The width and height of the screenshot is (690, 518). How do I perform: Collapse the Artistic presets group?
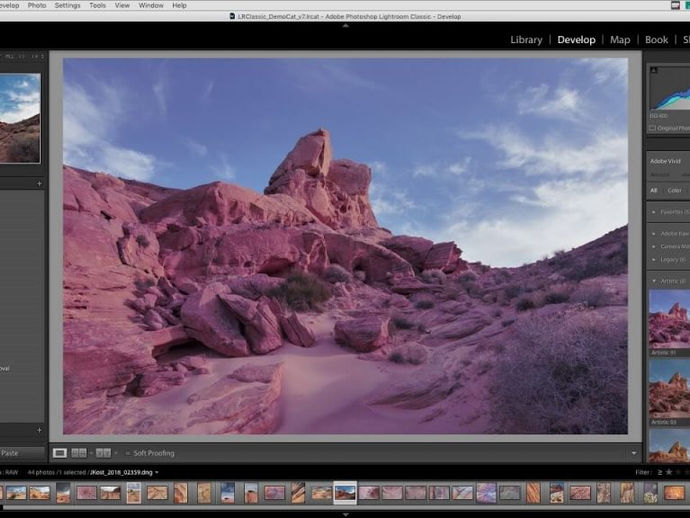pyautogui.click(x=654, y=281)
